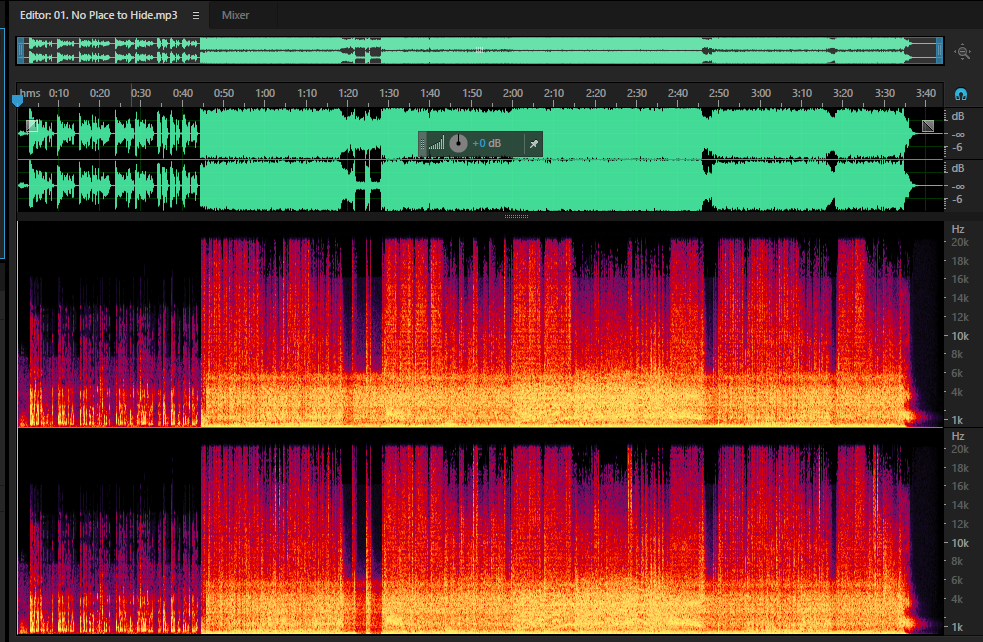Click the HUD pin icon
The image size is (983, 642).
pos(534,144)
